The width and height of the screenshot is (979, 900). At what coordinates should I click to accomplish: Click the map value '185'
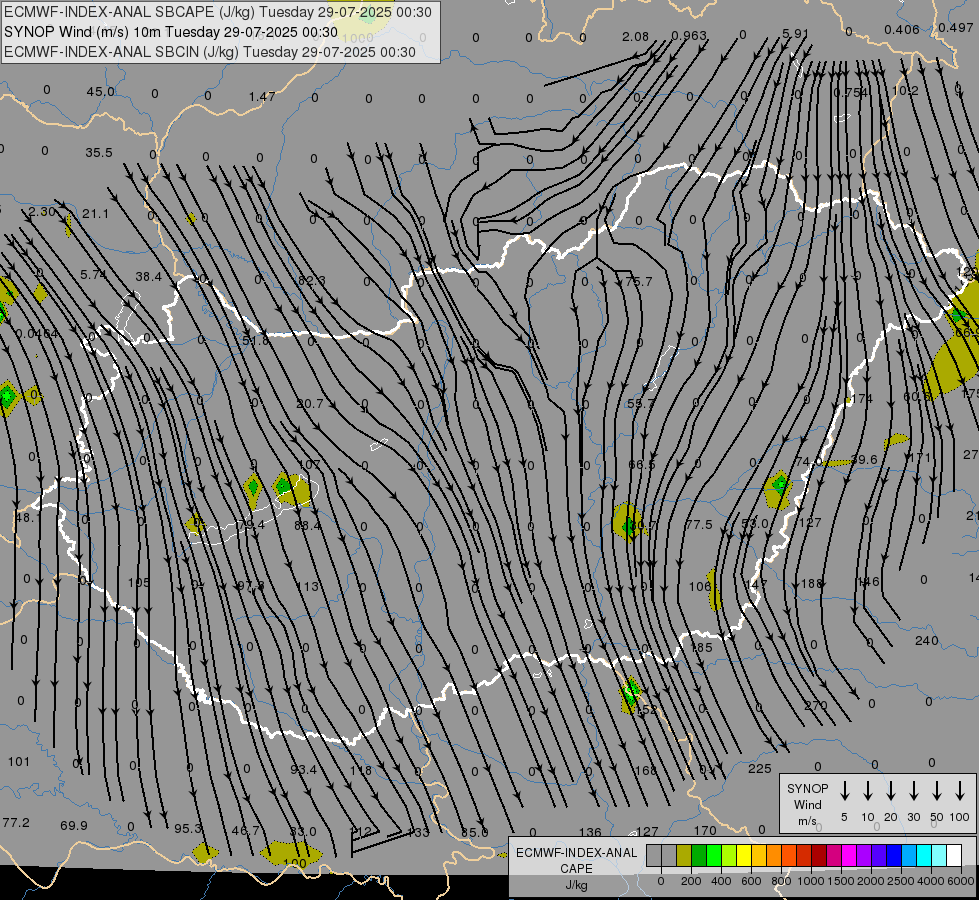[701, 647]
